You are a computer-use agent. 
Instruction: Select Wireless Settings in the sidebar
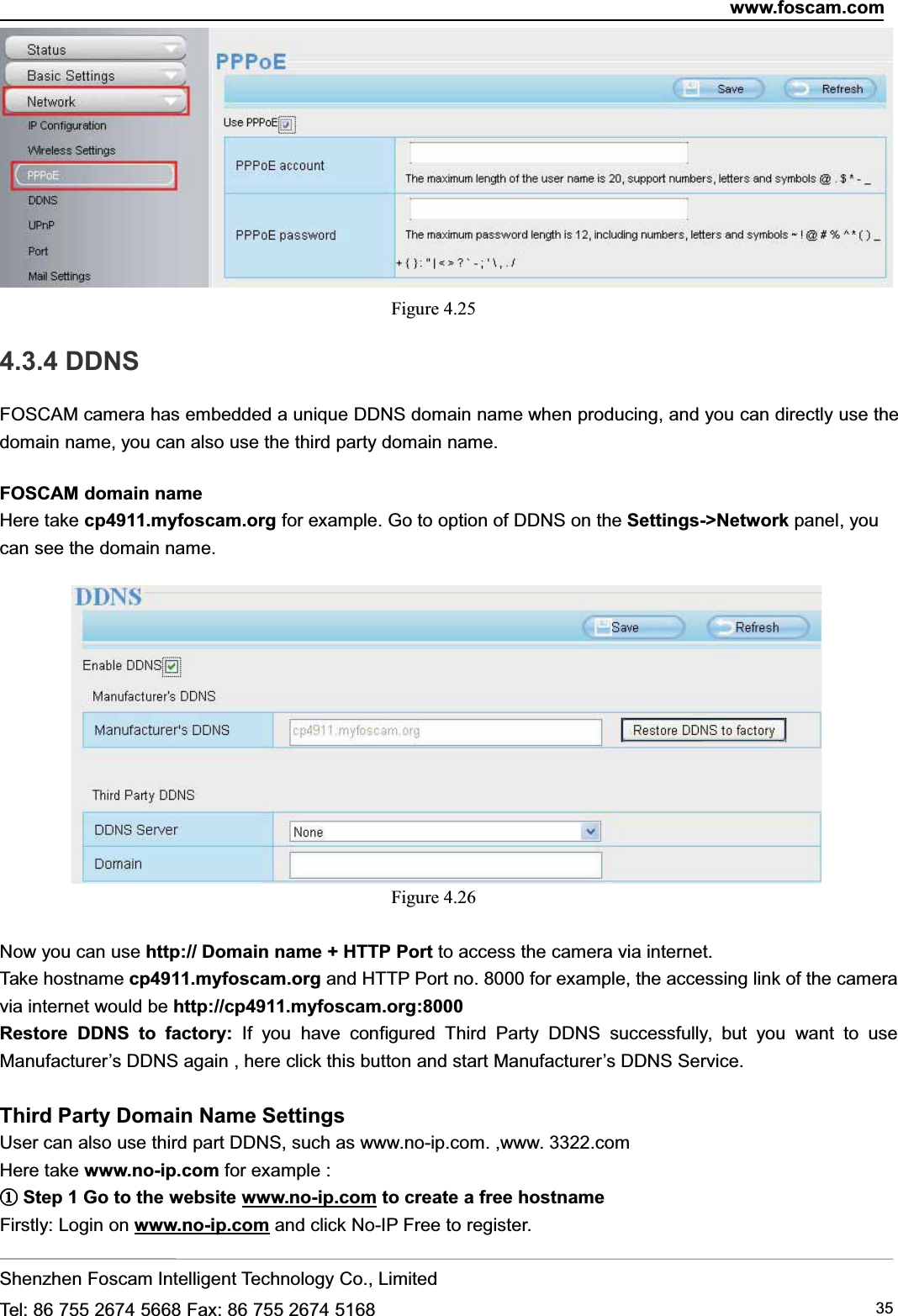click(x=71, y=151)
